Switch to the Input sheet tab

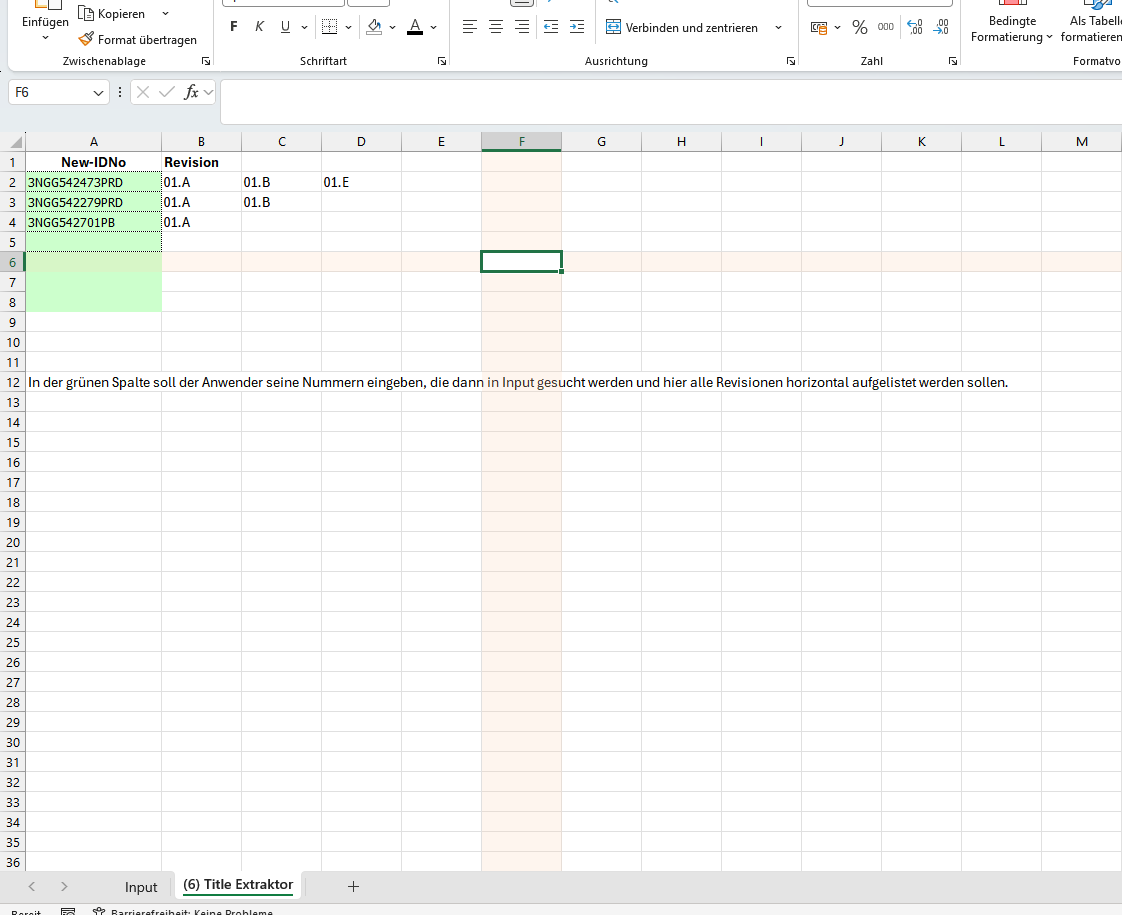(x=141, y=887)
